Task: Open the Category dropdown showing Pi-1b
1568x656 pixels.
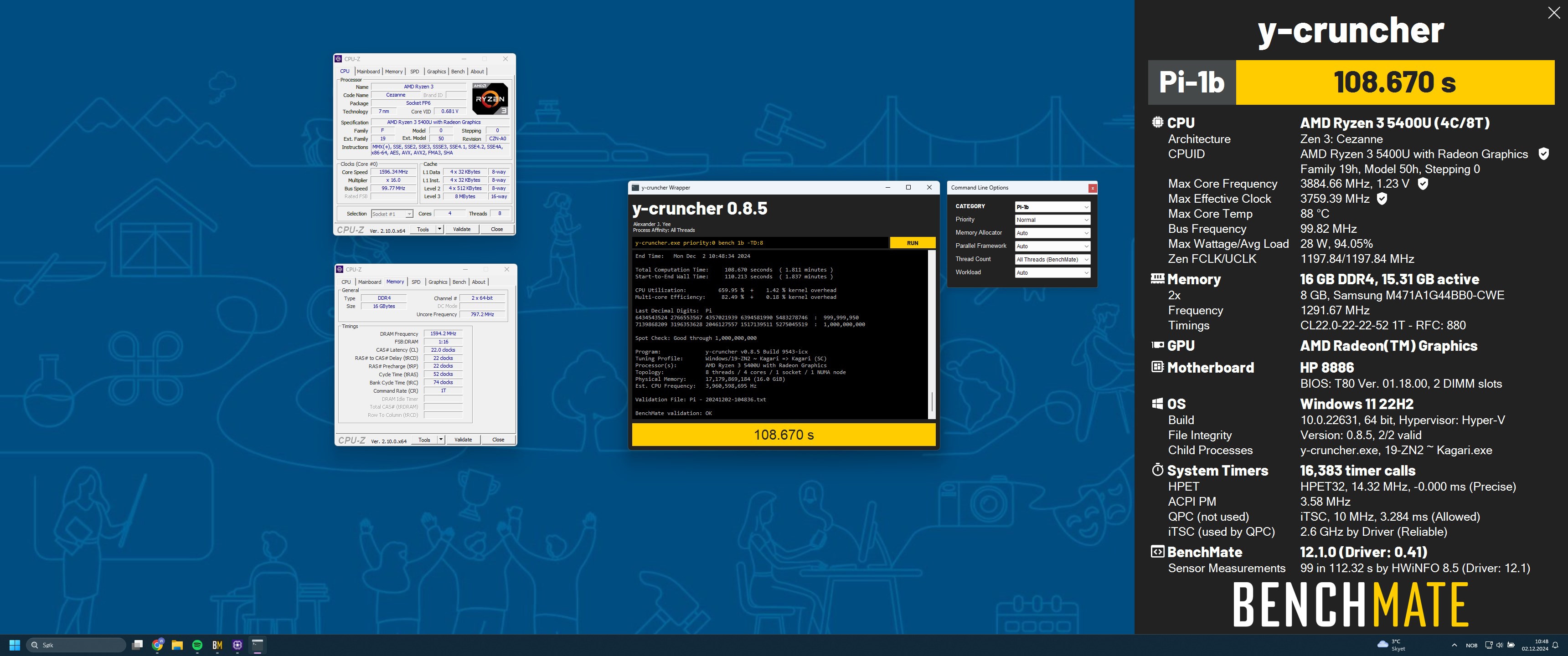Action: [x=1052, y=207]
